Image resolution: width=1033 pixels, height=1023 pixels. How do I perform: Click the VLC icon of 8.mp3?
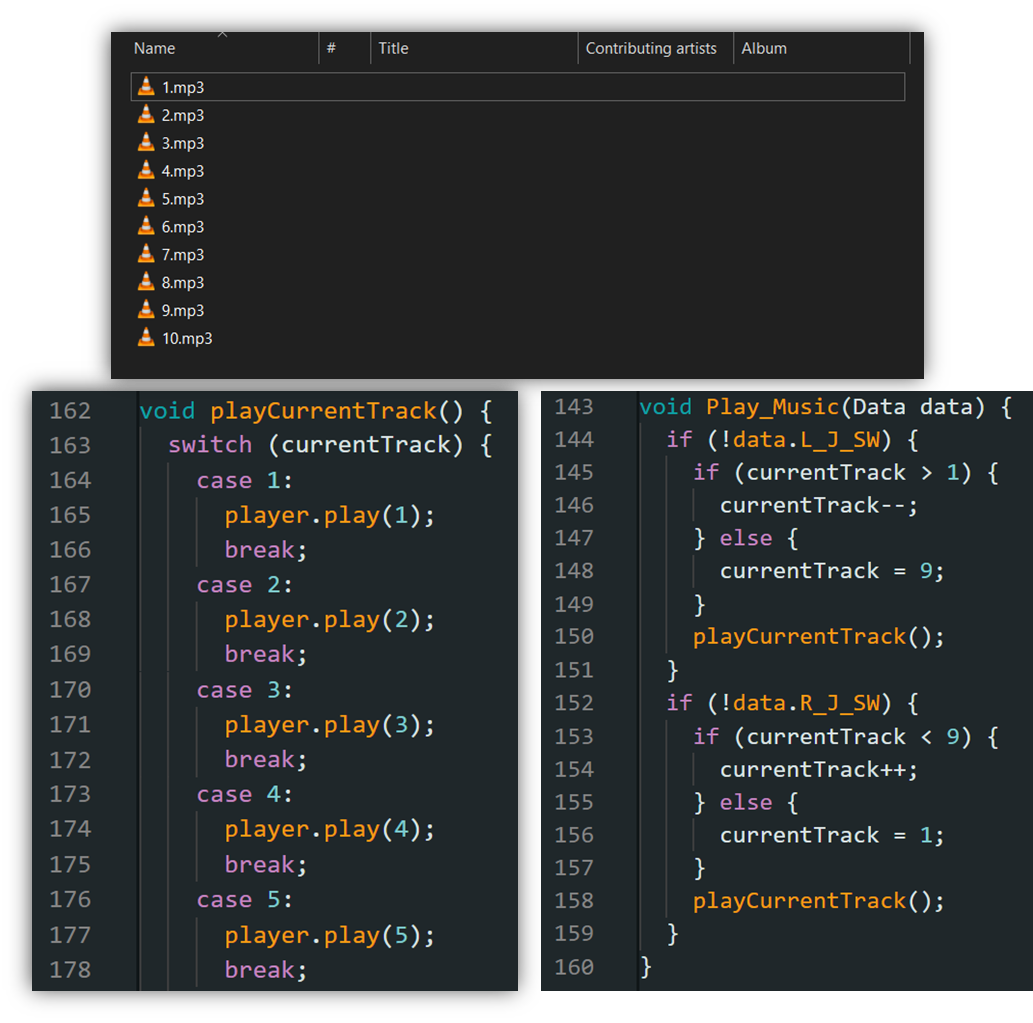[146, 282]
